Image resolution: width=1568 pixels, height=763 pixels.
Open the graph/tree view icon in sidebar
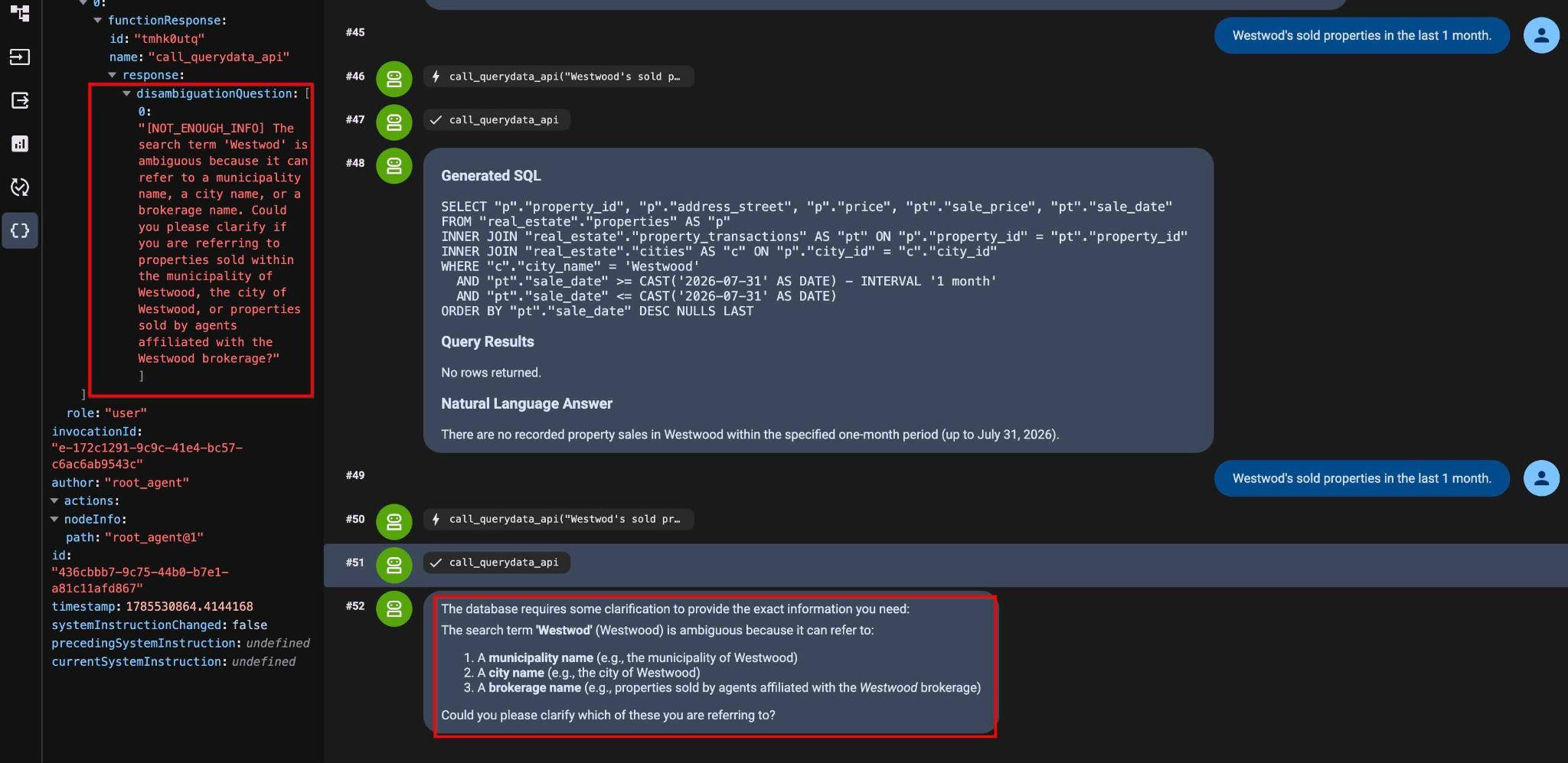[20, 13]
